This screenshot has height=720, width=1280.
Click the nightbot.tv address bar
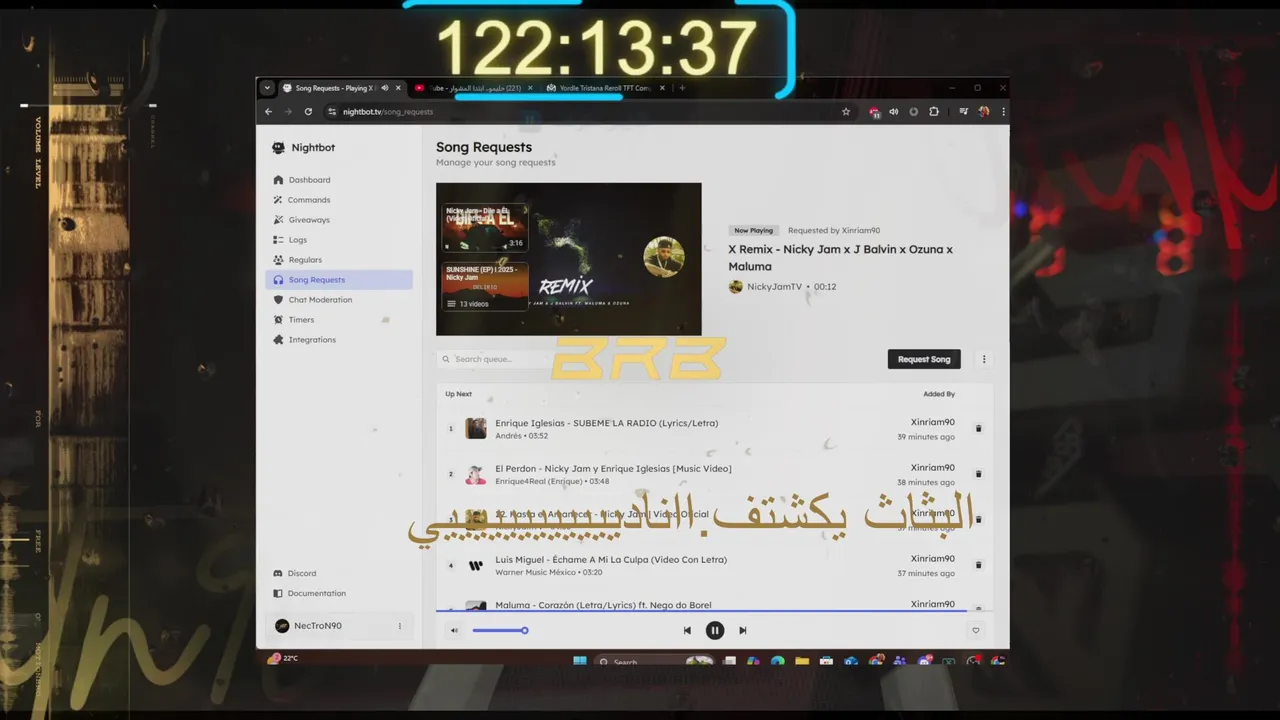coord(590,112)
